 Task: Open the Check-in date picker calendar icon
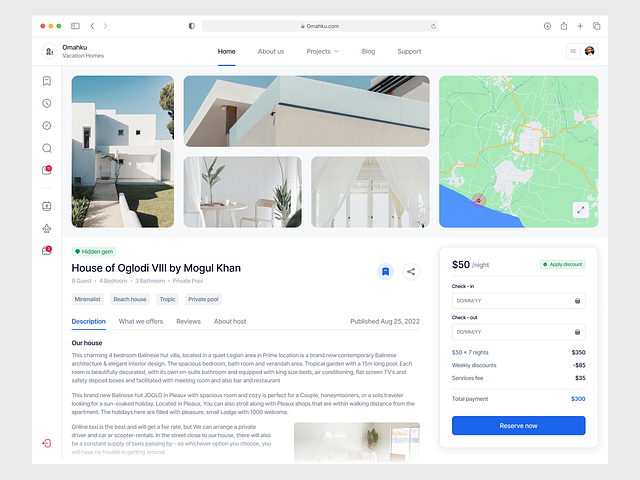[x=577, y=300]
